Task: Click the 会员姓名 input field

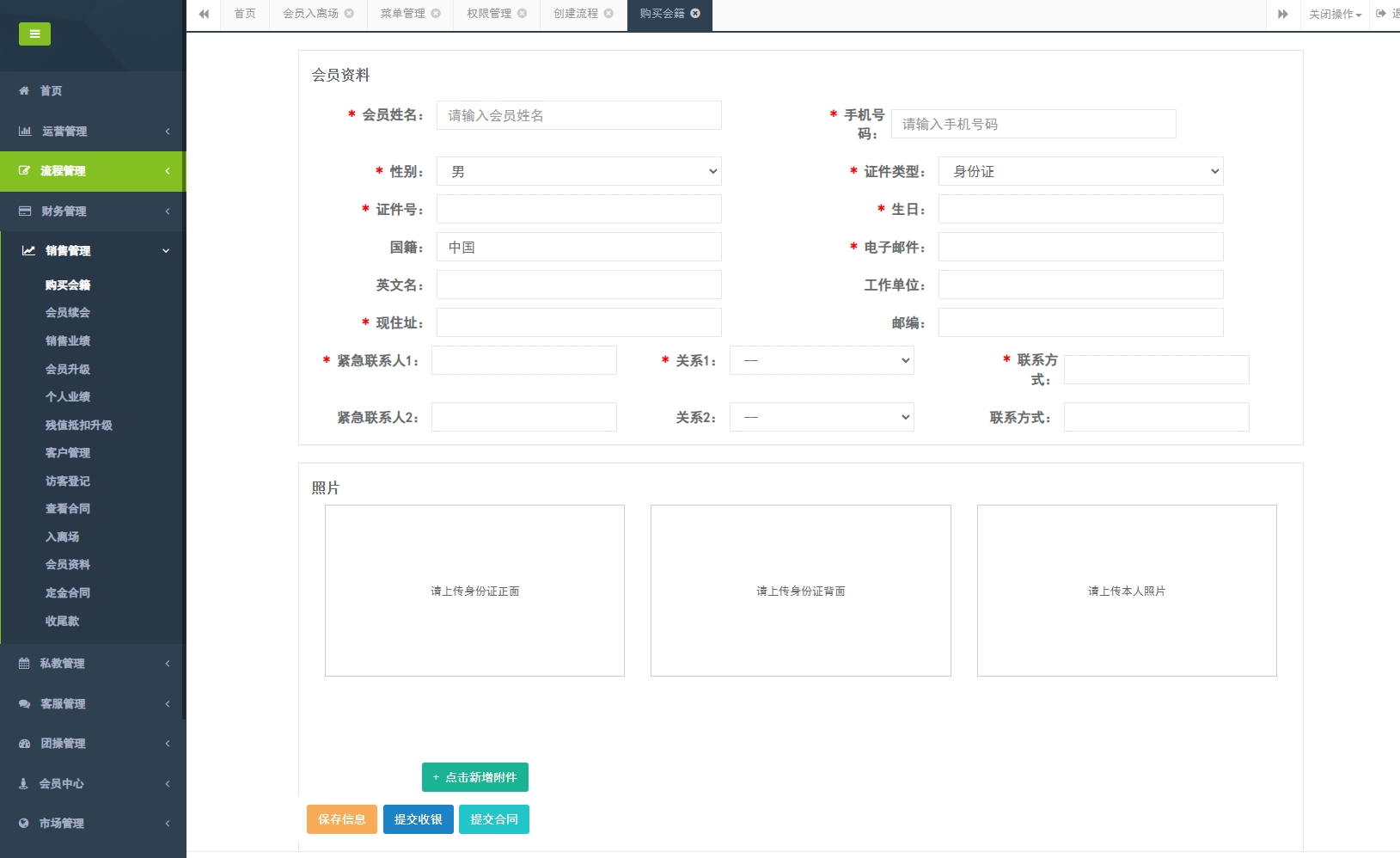Action: 578,115
